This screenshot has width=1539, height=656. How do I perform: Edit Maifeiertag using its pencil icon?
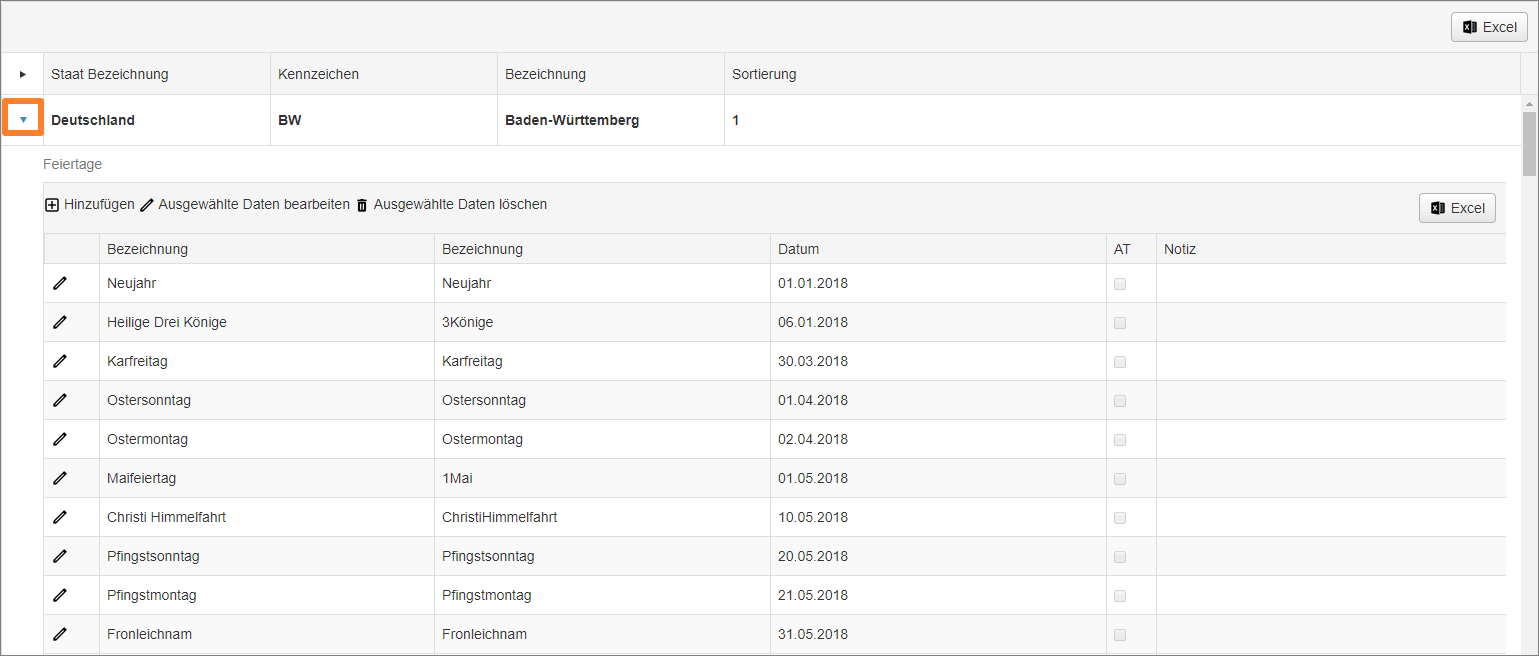click(x=60, y=479)
